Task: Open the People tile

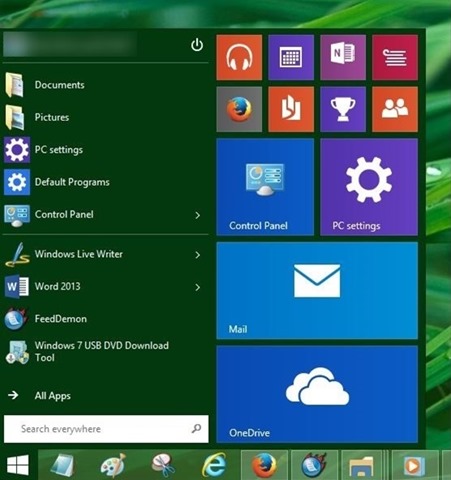Action: click(395, 109)
